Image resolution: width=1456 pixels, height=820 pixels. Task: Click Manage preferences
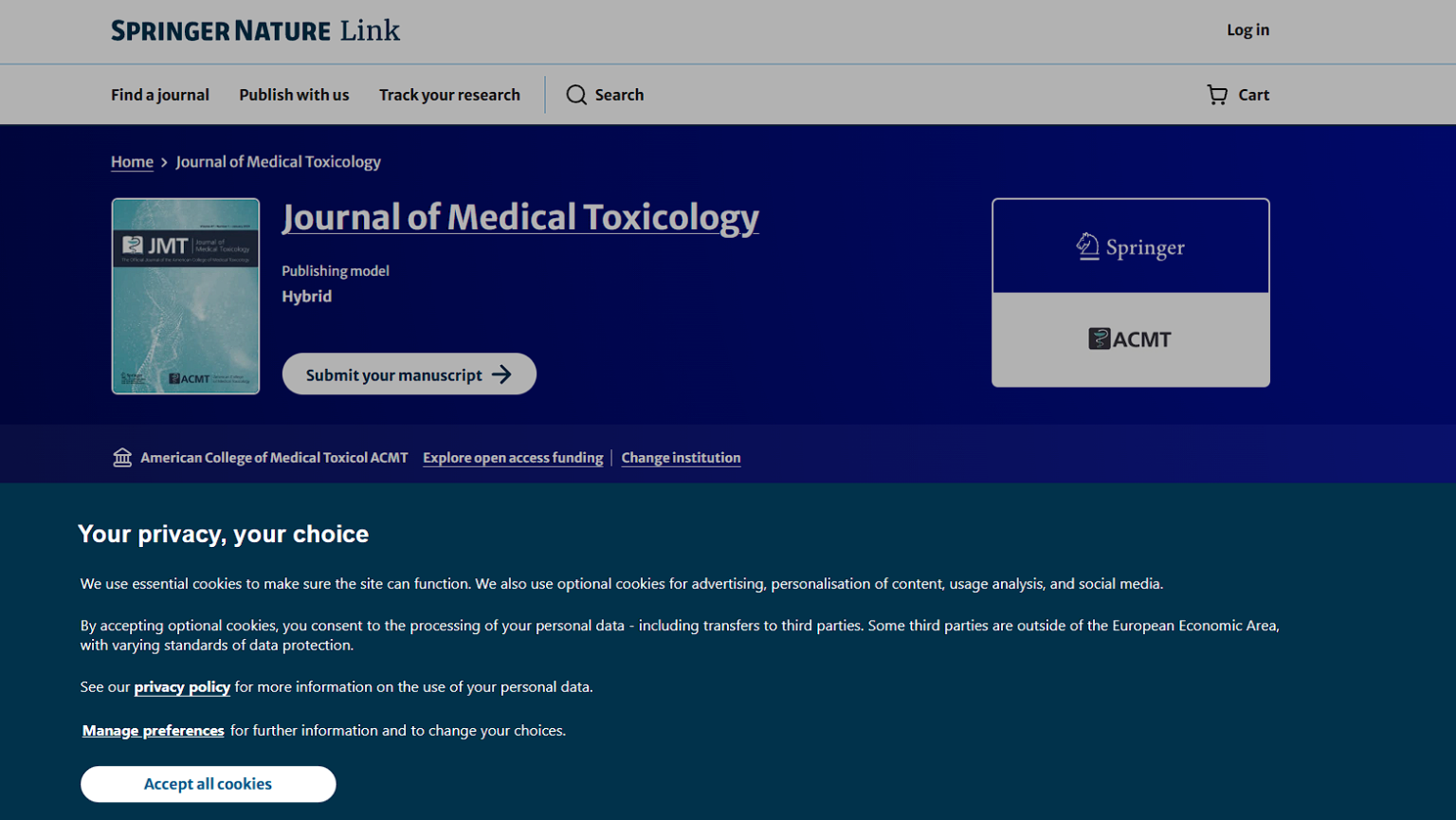coord(153,730)
